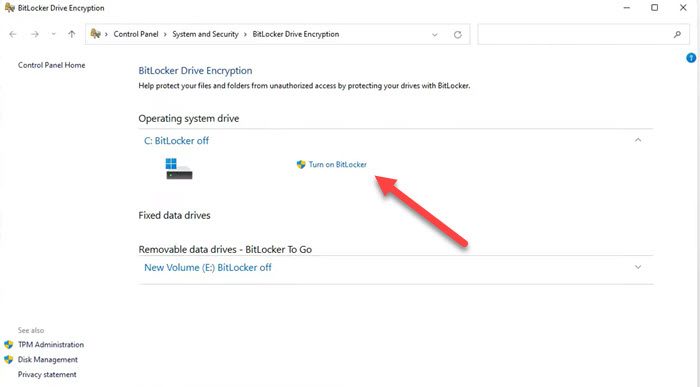This screenshot has width=700, height=387.
Task: Click the Refresh button in address bar
Action: [x=458, y=34]
